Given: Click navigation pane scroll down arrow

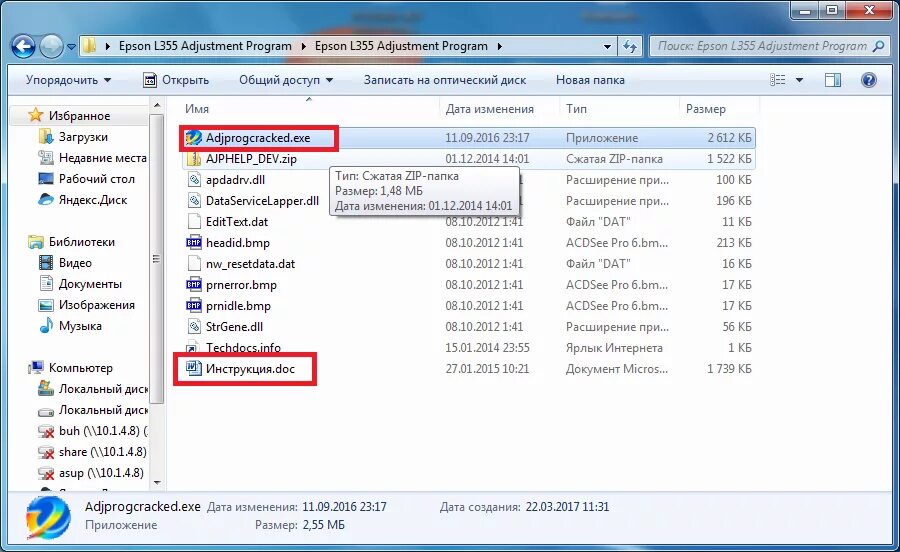Looking at the screenshot, I should (157, 483).
